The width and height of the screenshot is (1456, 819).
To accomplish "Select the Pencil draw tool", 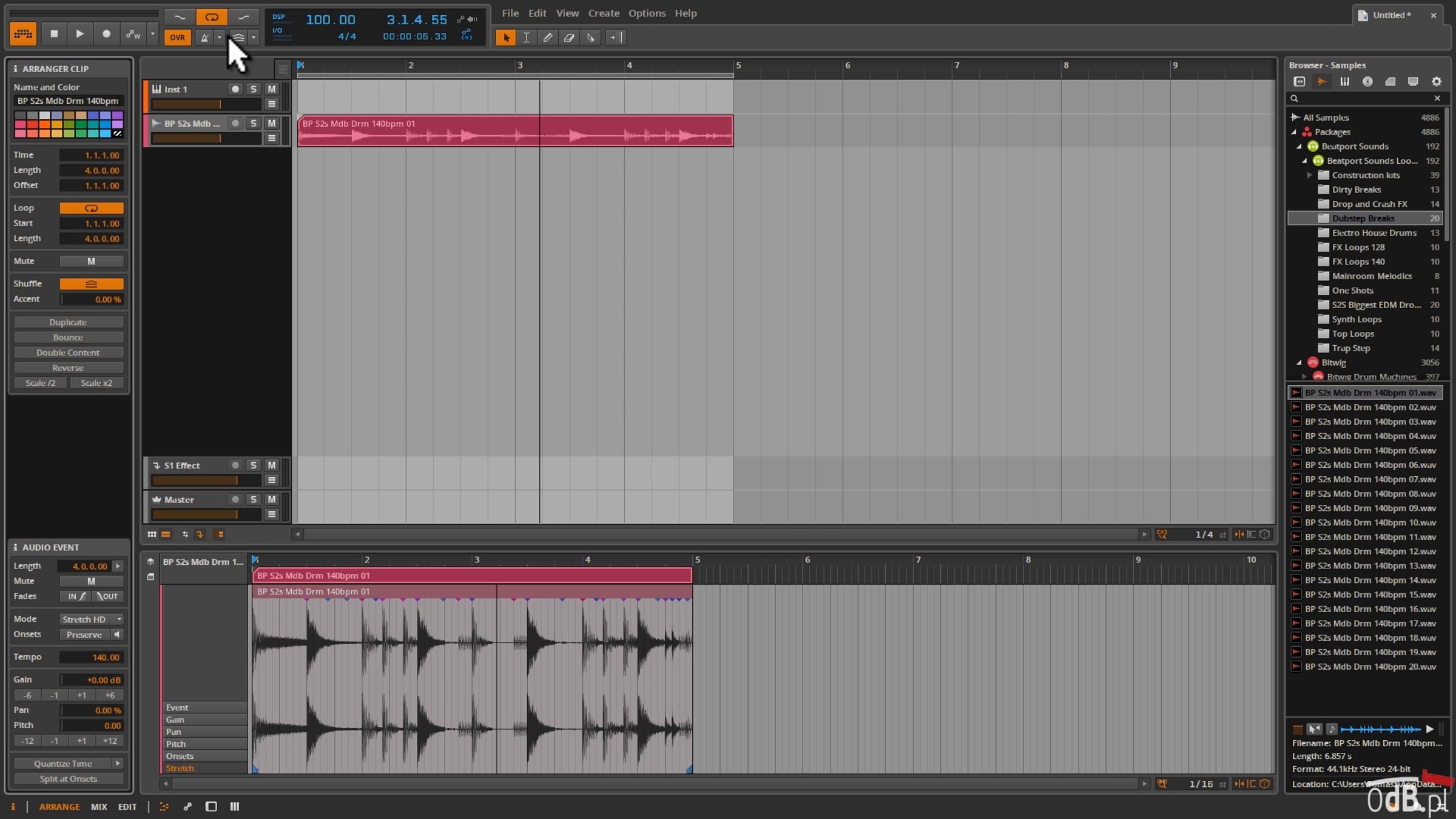I will point(547,38).
